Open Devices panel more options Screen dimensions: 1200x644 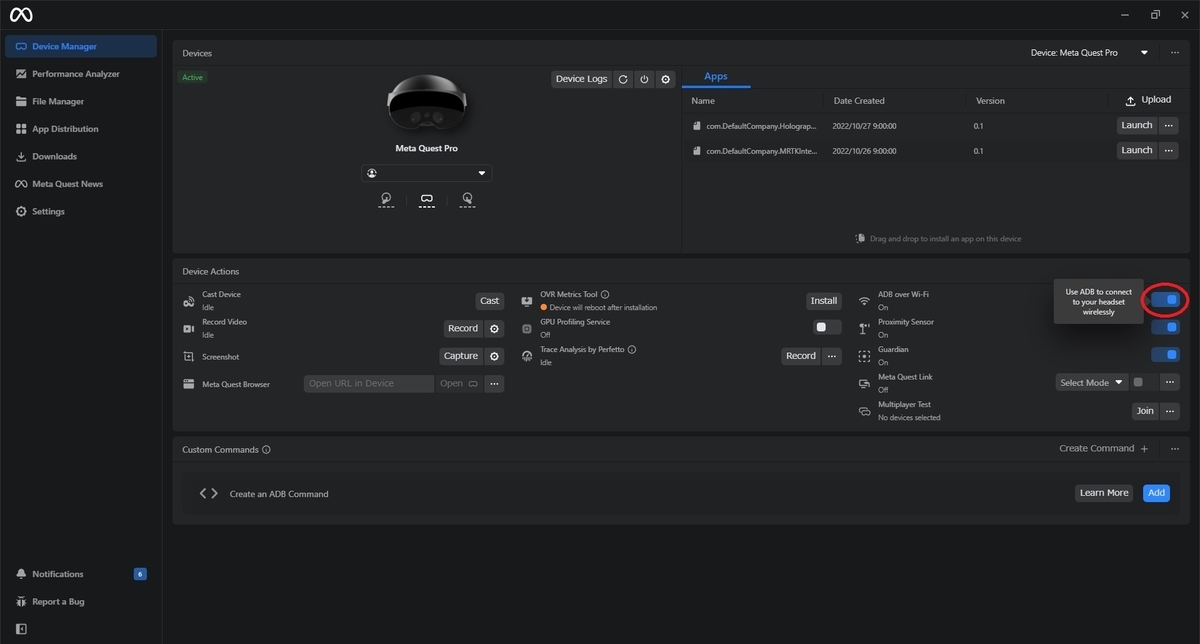(1173, 53)
